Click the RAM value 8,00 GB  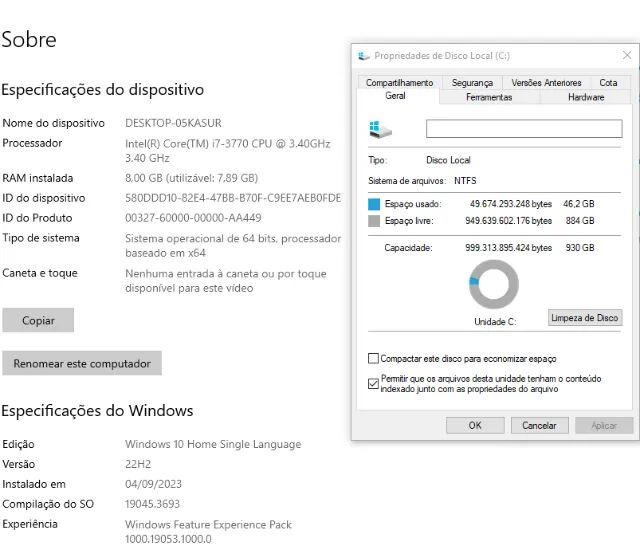click(191, 178)
